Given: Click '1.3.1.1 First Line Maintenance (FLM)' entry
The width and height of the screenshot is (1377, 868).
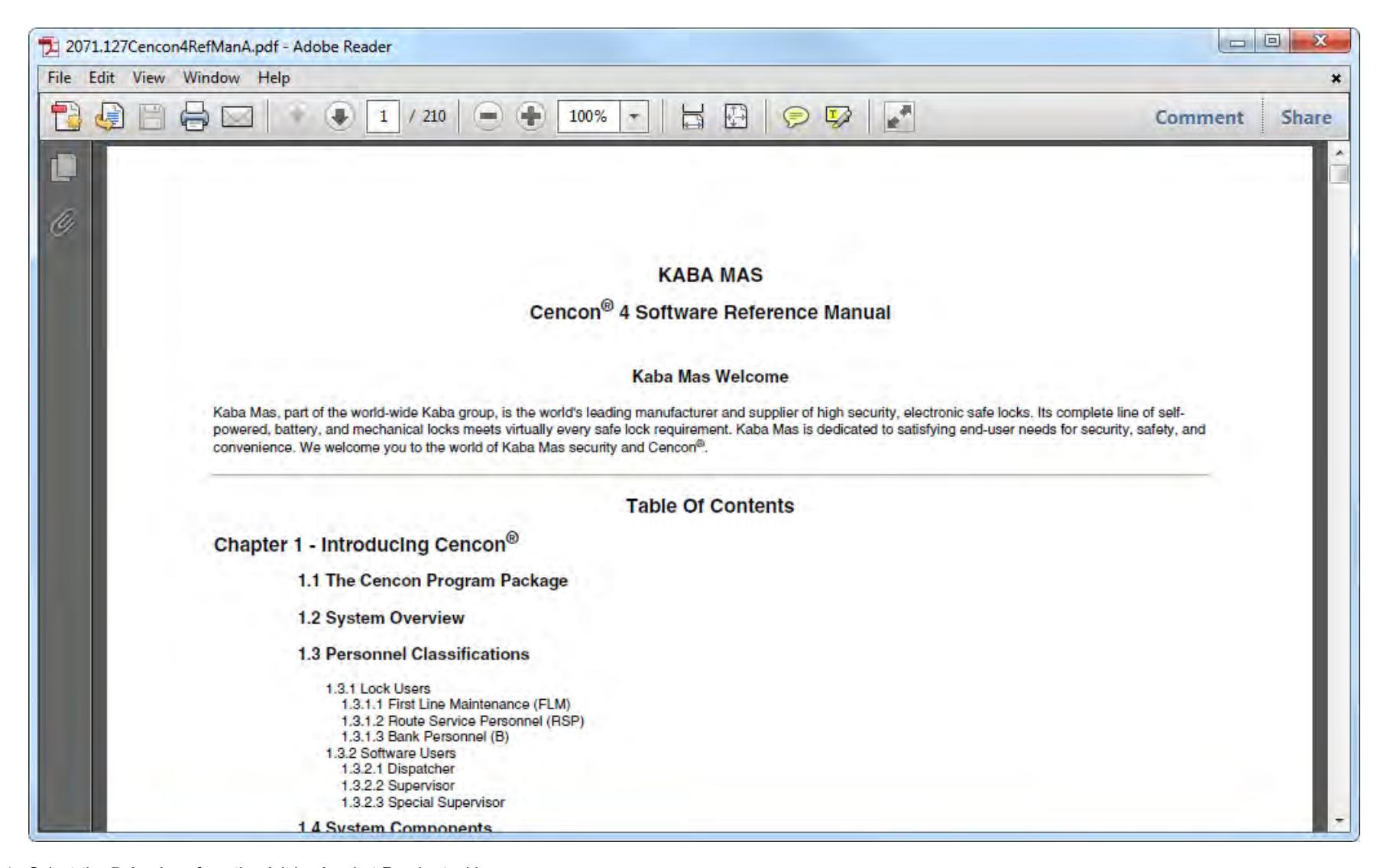Looking at the screenshot, I should click(456, 704).
